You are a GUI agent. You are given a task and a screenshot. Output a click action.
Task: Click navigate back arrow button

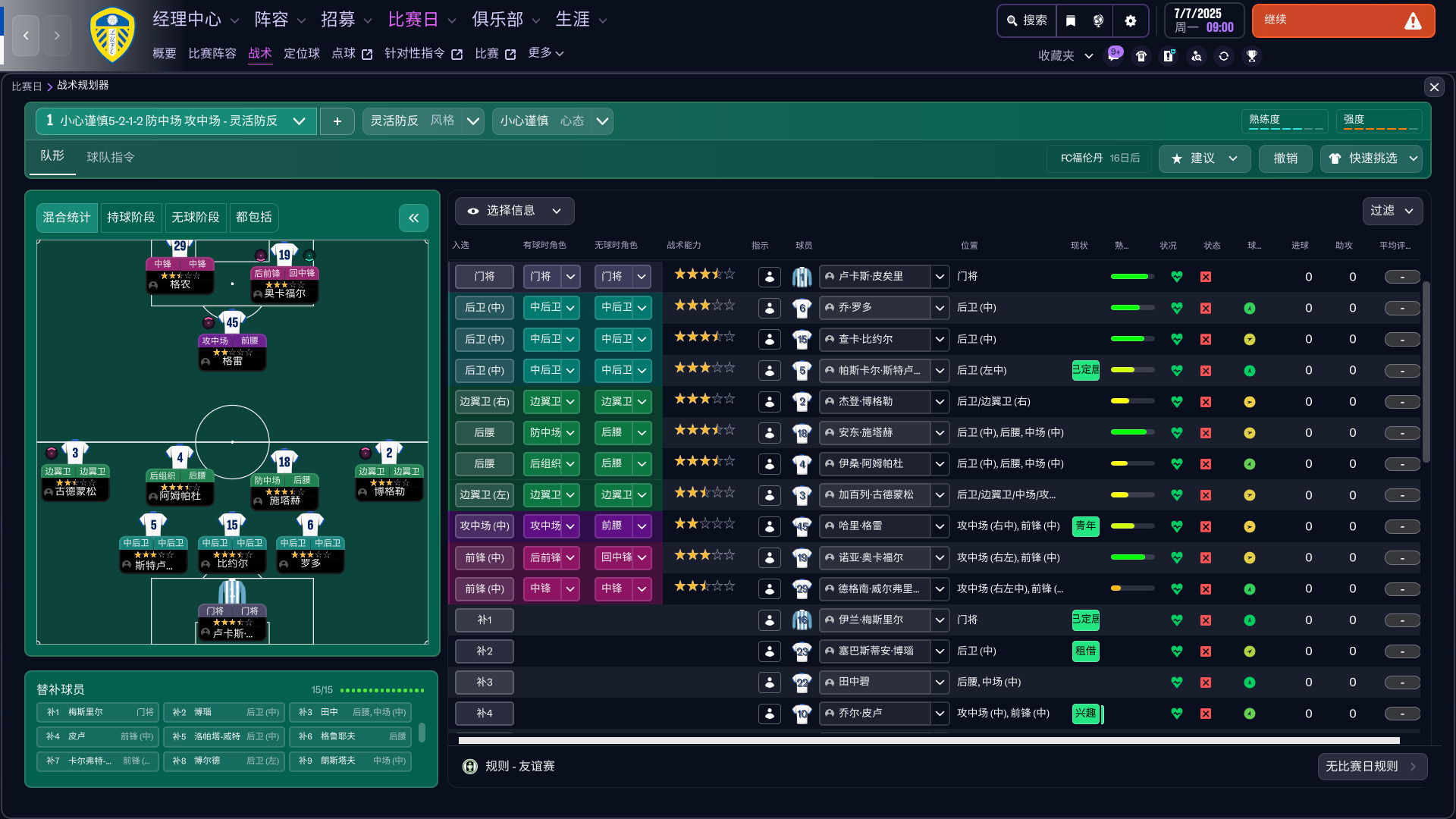[x=26, y=35]
